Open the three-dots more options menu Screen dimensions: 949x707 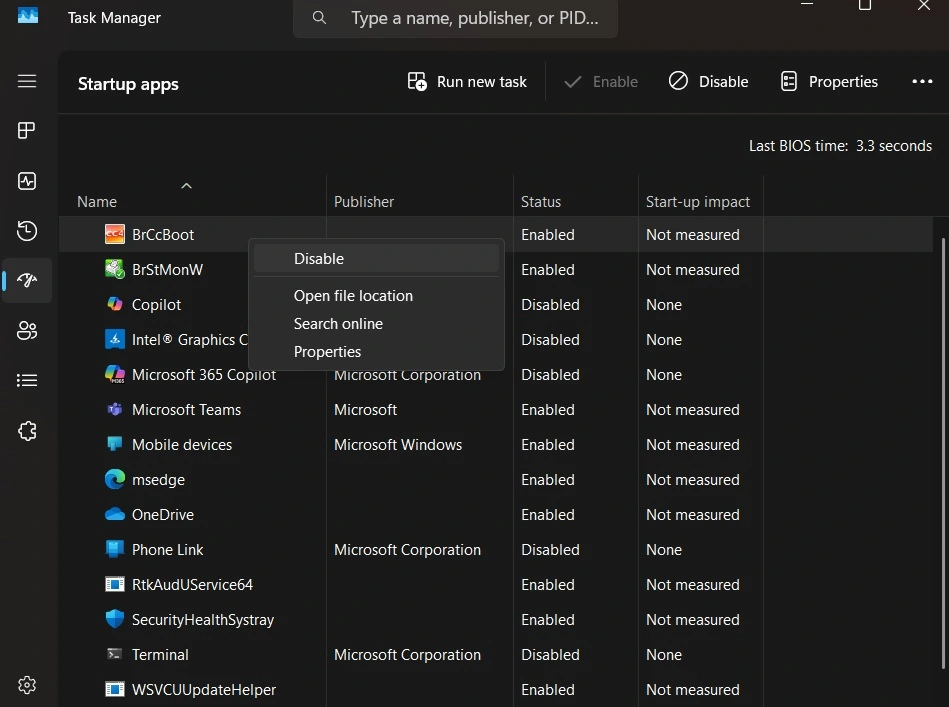tap(922, 82)
